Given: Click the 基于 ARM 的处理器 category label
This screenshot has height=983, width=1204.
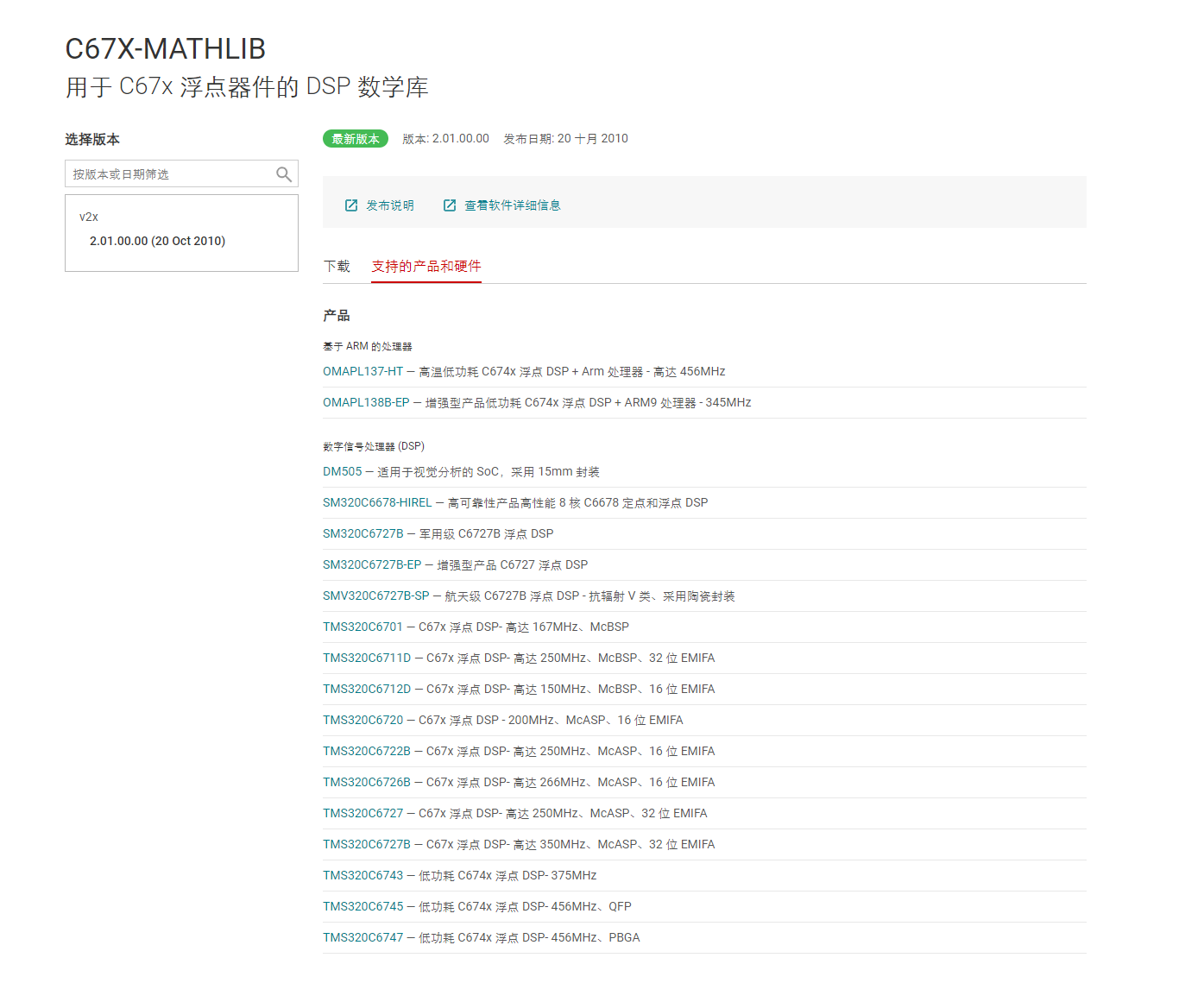Looking at the screenshot, I should [368, 346].
